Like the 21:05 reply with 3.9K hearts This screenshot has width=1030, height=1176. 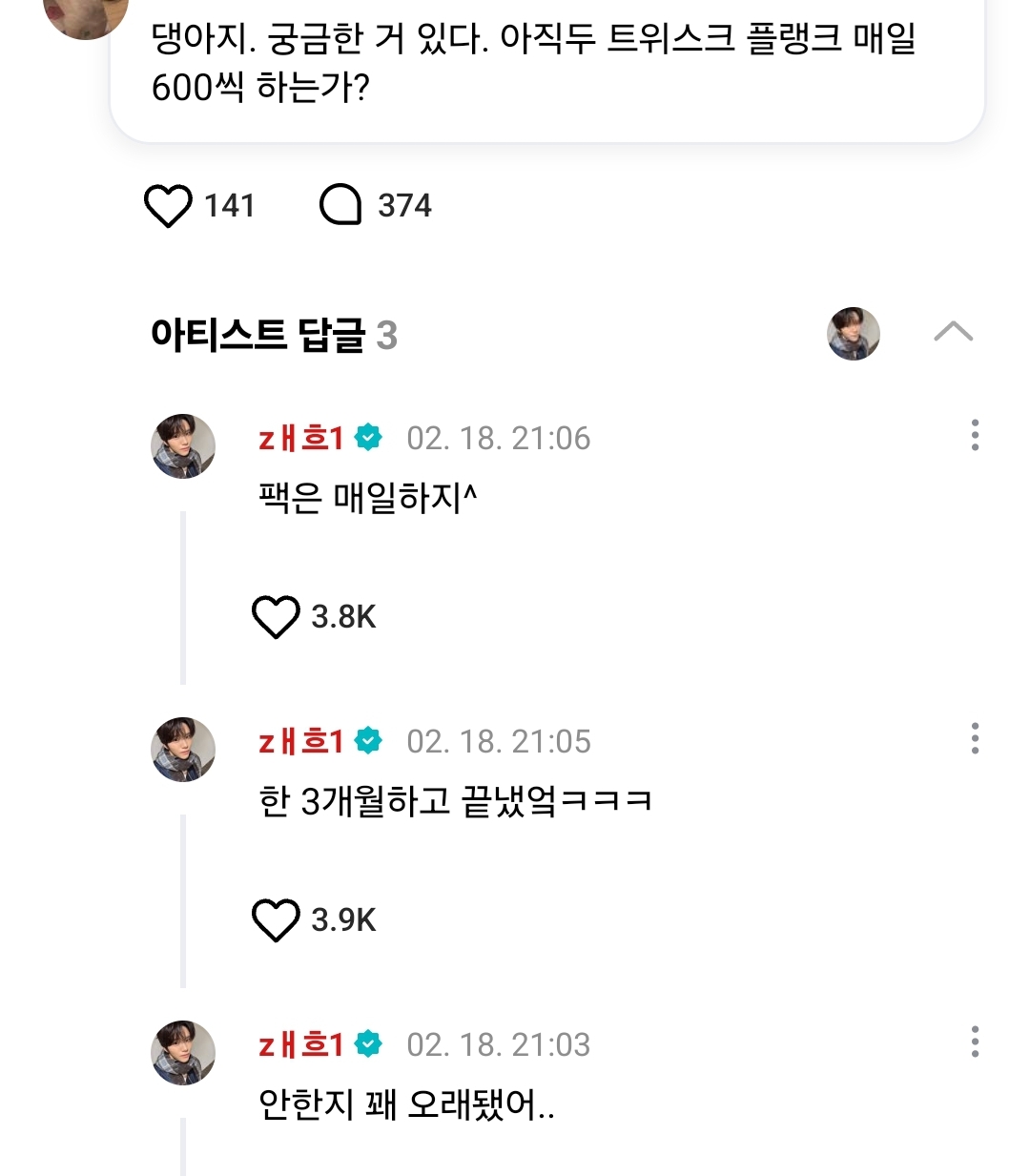276,919
